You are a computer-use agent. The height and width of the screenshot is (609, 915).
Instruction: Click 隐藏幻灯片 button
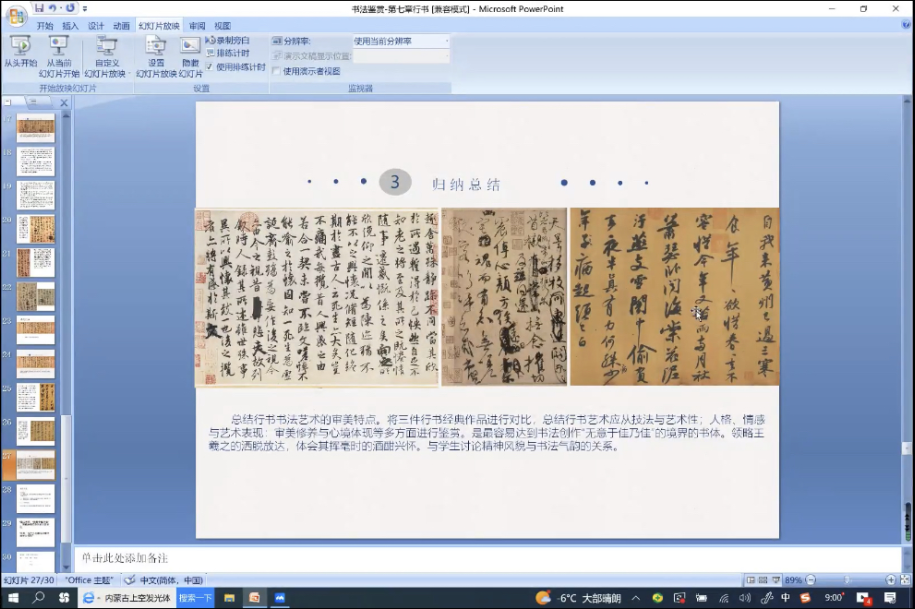tap(190, 57)
